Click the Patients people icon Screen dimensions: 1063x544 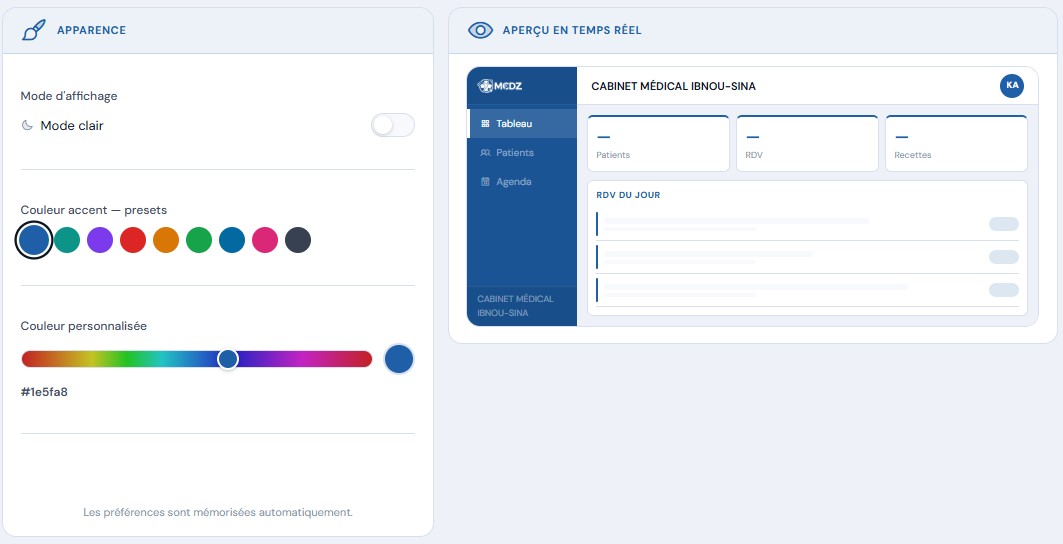click(x=485, y=153)
